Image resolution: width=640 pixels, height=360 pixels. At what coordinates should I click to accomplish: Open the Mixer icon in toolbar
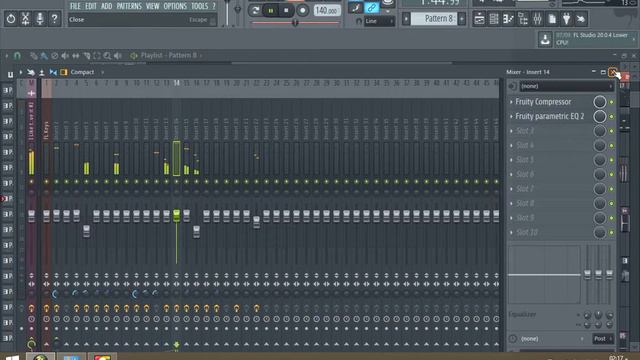tap(538, 19)
